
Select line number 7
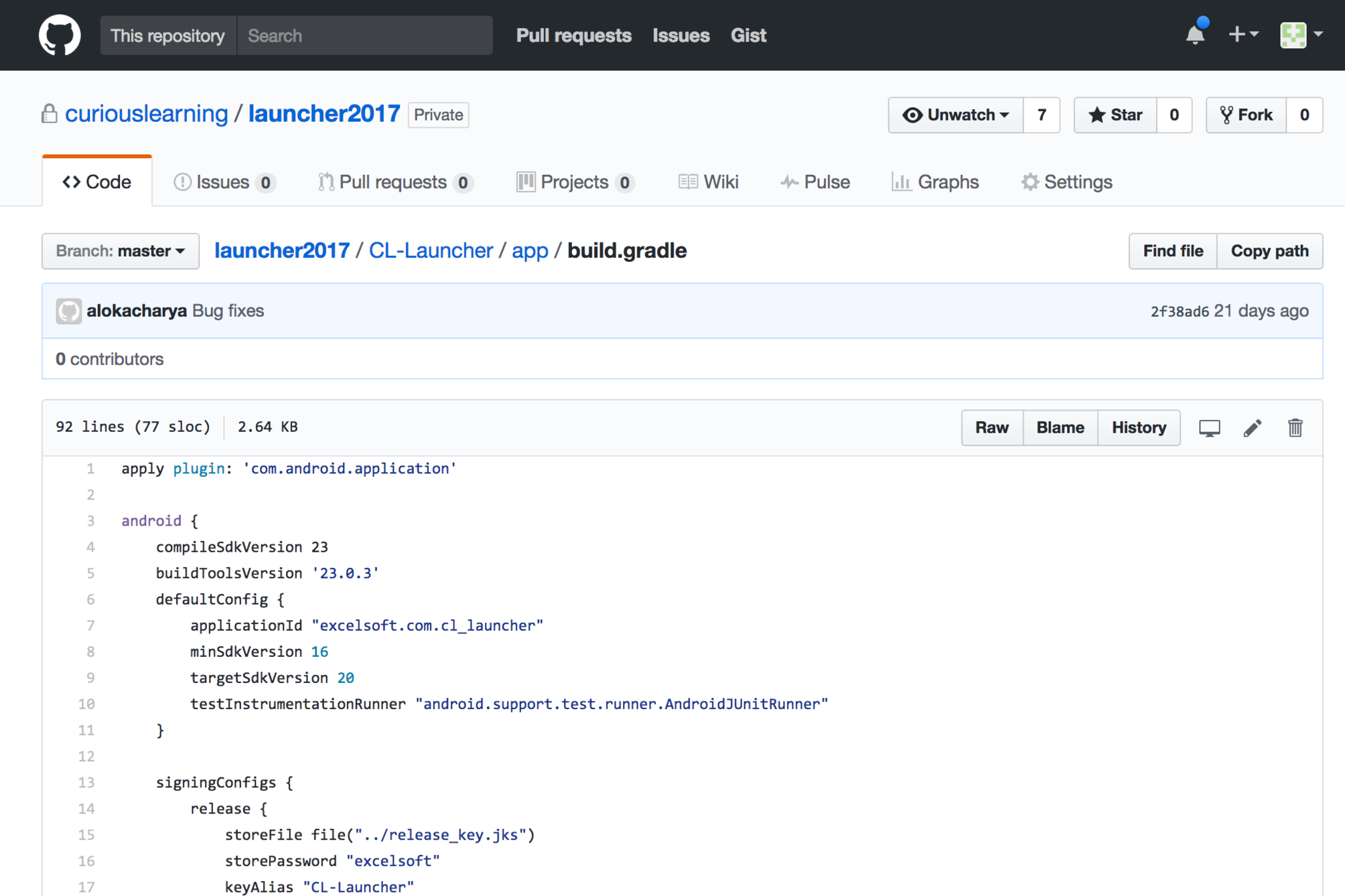click(90, 625)
